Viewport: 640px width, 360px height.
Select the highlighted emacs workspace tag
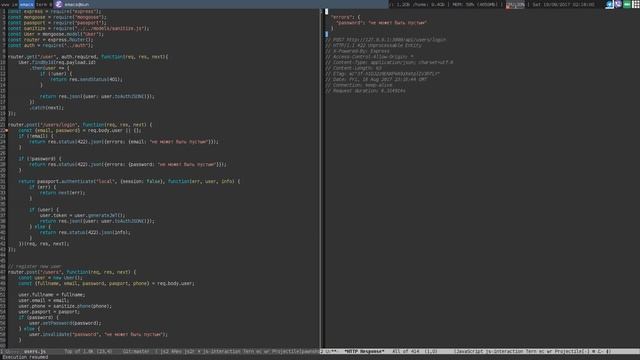pyautogui.click(x=27, y=4)
